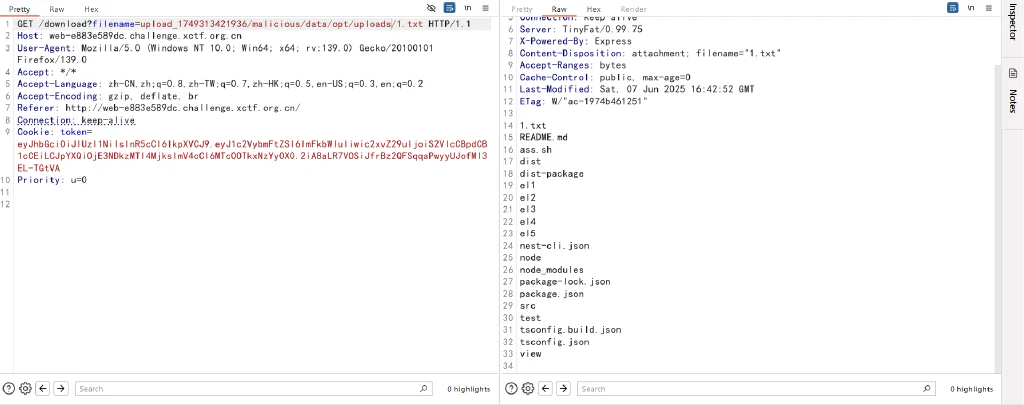Click the request pane message format icon
1024x405 pixels.
tap(449, 8)
